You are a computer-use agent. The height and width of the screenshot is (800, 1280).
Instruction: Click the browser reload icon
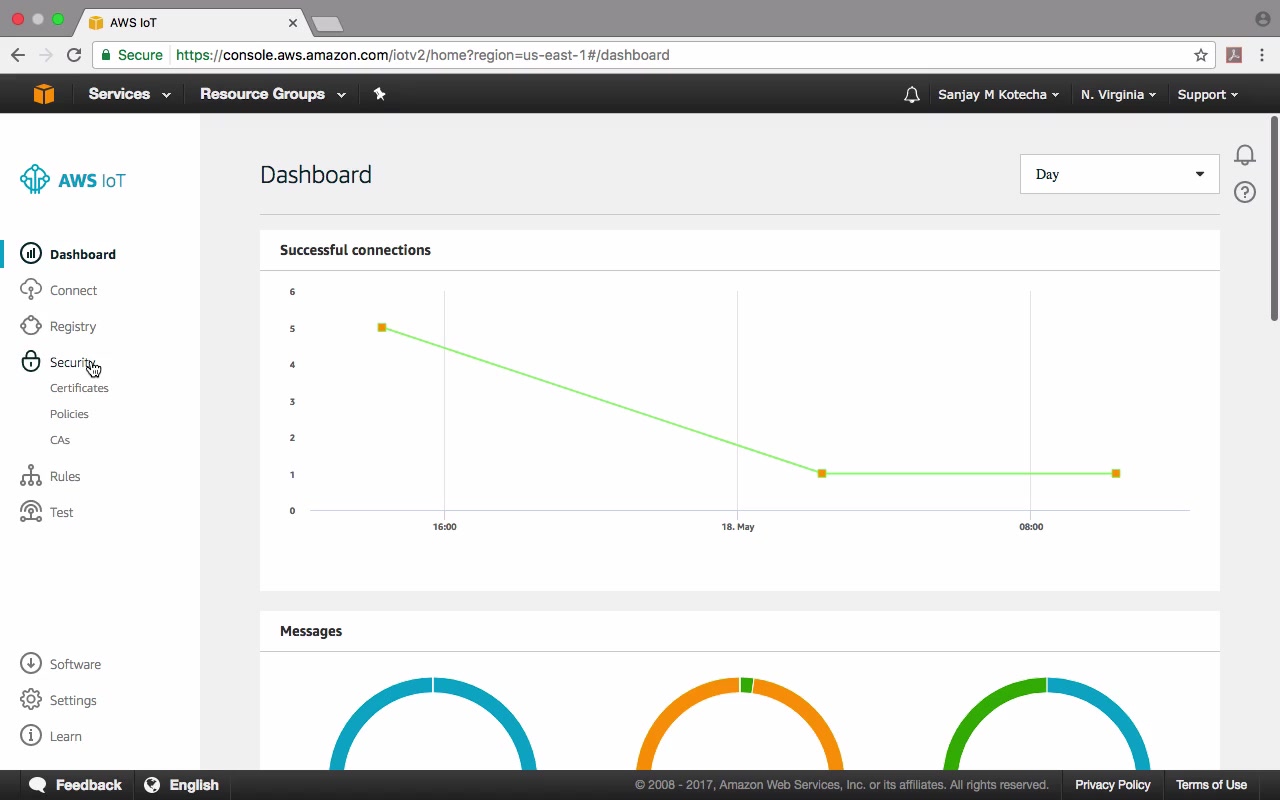point(74,55)
